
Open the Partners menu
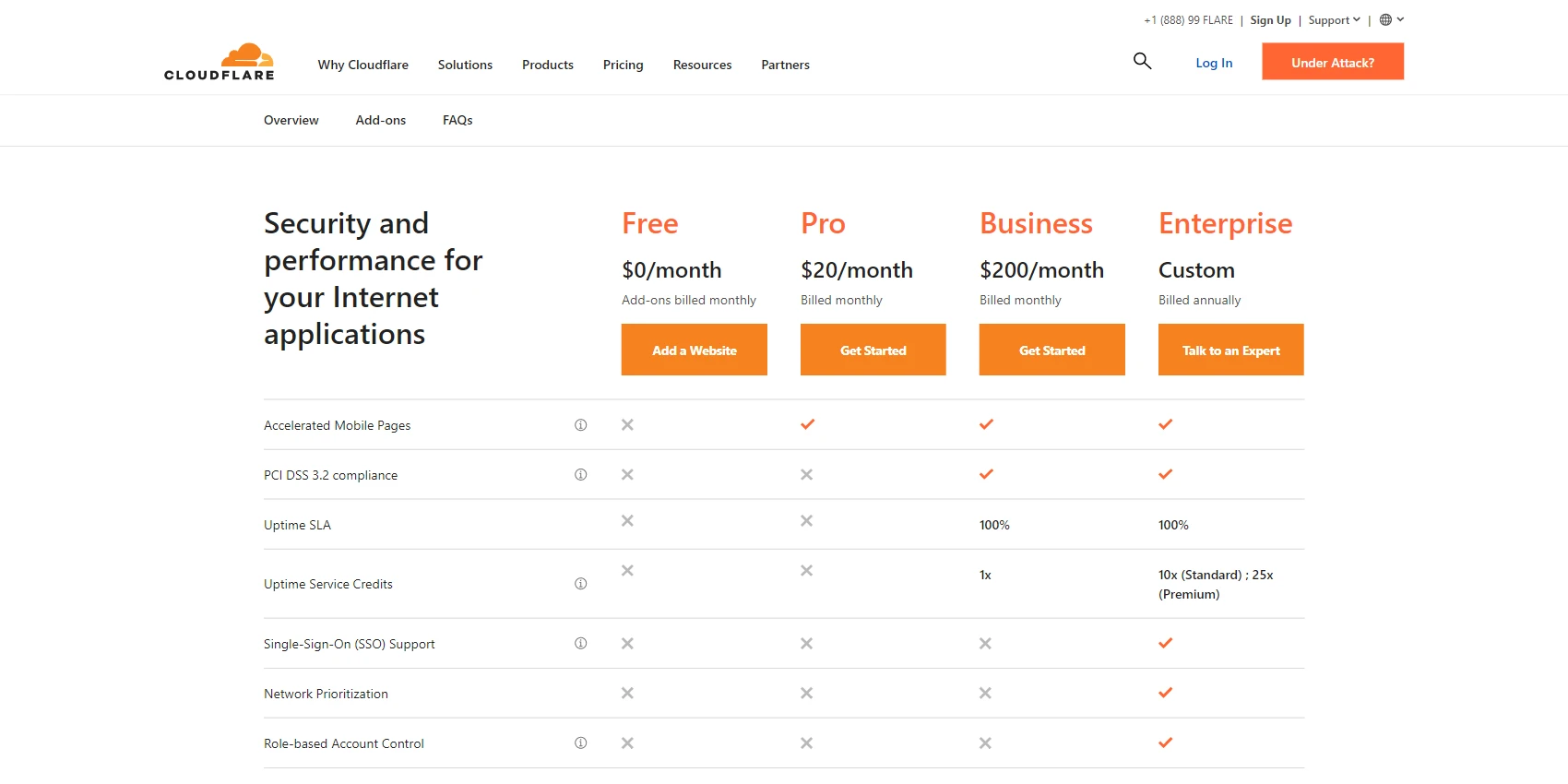coord(786,65)
